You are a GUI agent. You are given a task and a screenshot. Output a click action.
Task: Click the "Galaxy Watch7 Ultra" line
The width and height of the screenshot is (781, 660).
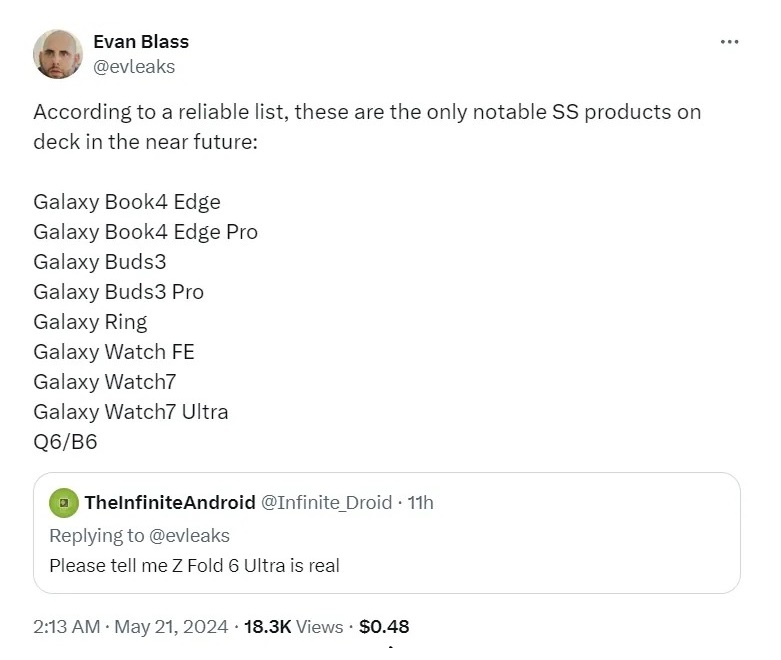click(x=130, y=411)
